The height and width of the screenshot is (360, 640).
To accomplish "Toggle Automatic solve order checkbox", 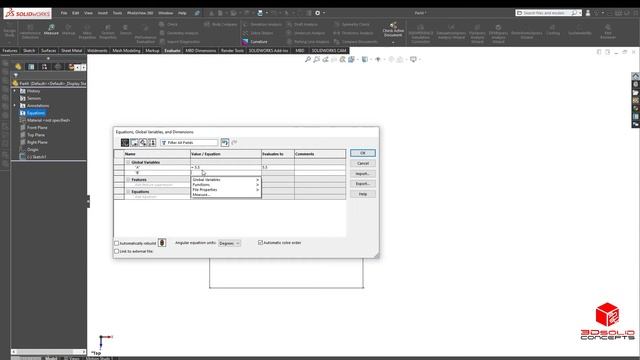I will click(260, 242).
